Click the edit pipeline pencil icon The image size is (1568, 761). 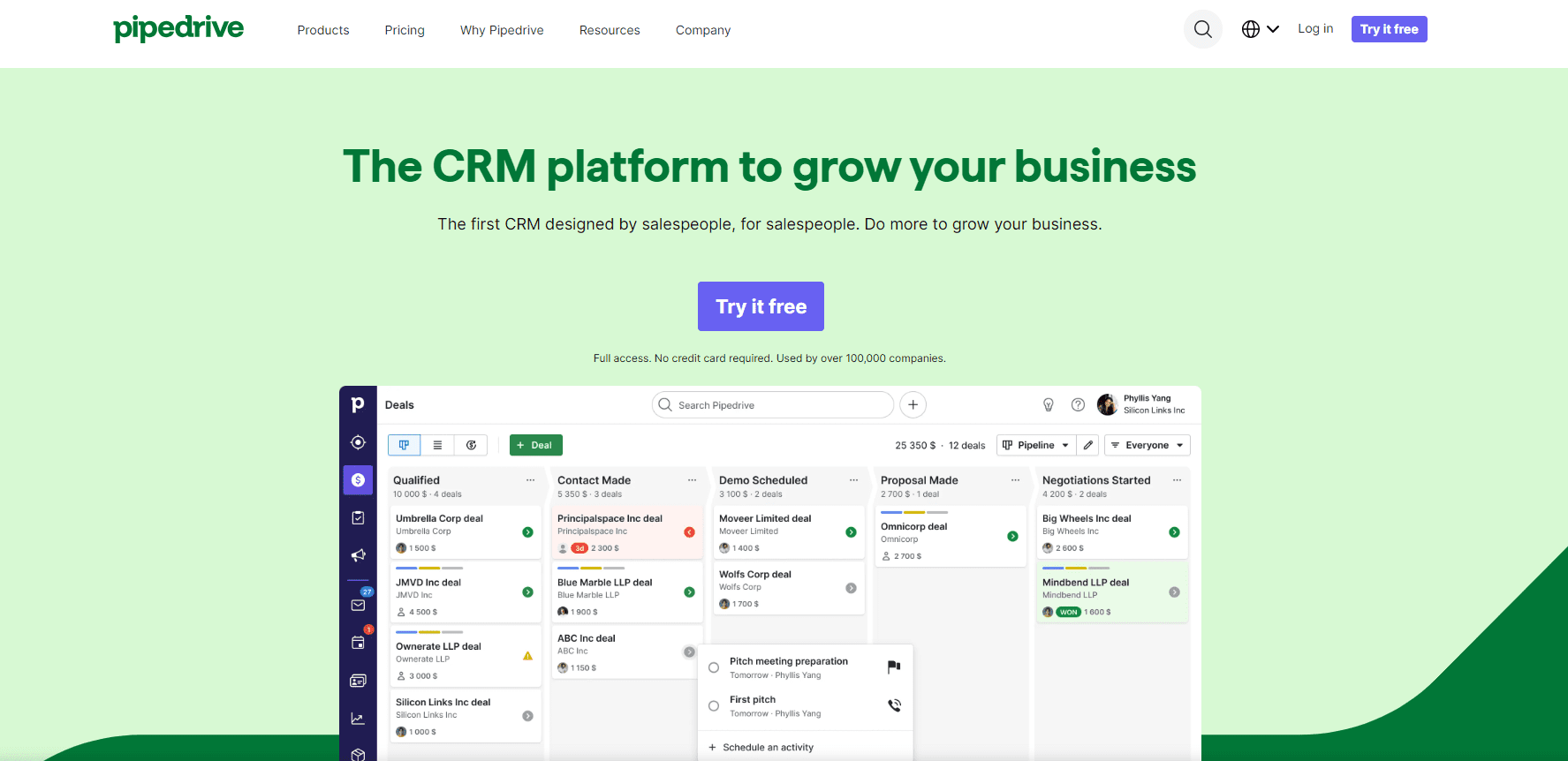[1088, 445]
